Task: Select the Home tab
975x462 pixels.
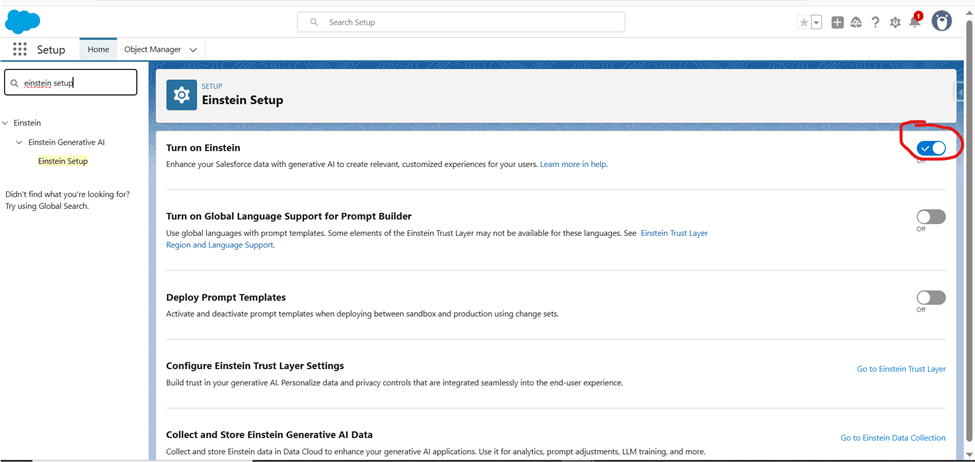Action: click(98, 49)
